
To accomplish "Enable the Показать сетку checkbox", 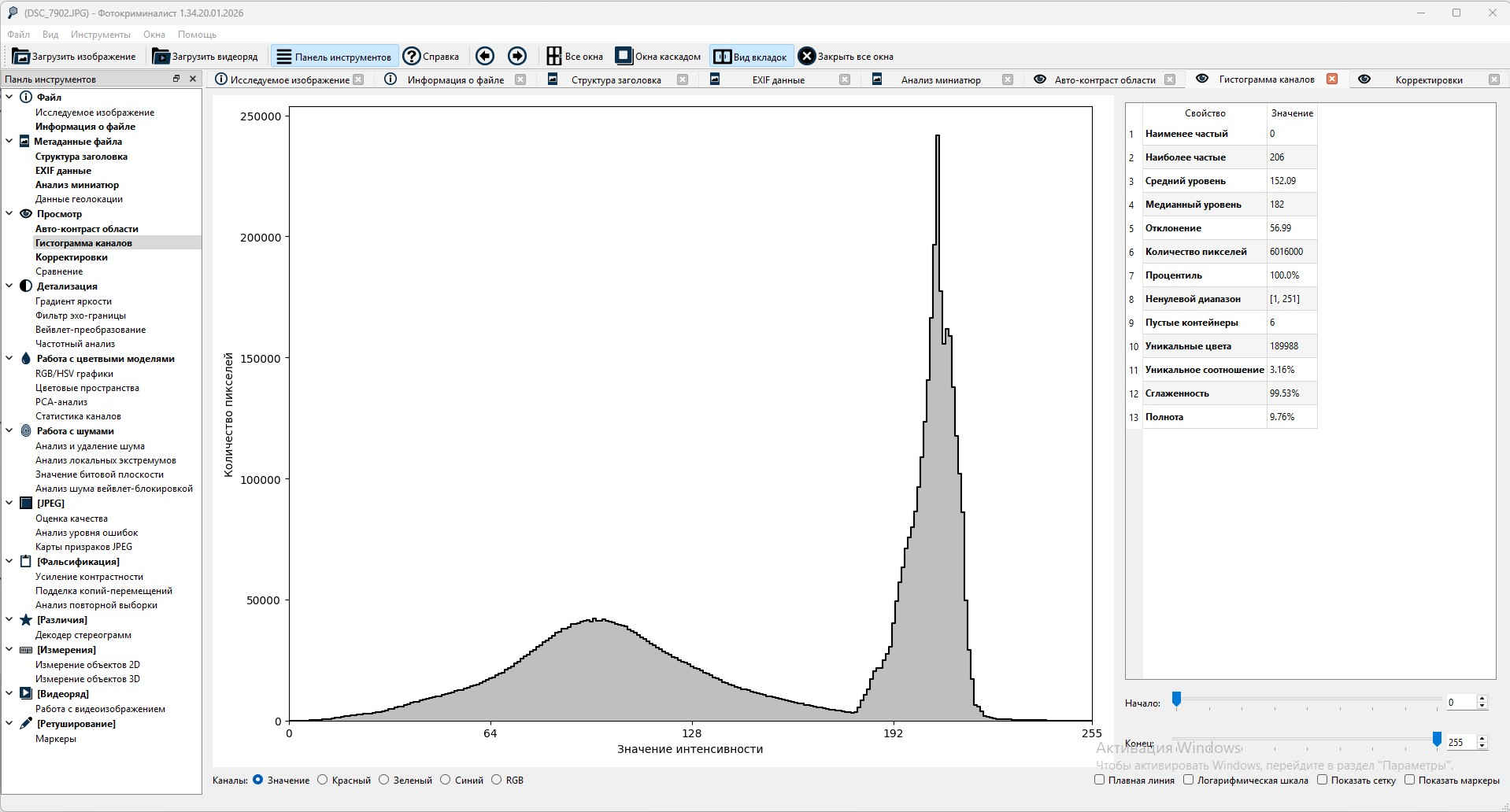I will [1323, 780].
